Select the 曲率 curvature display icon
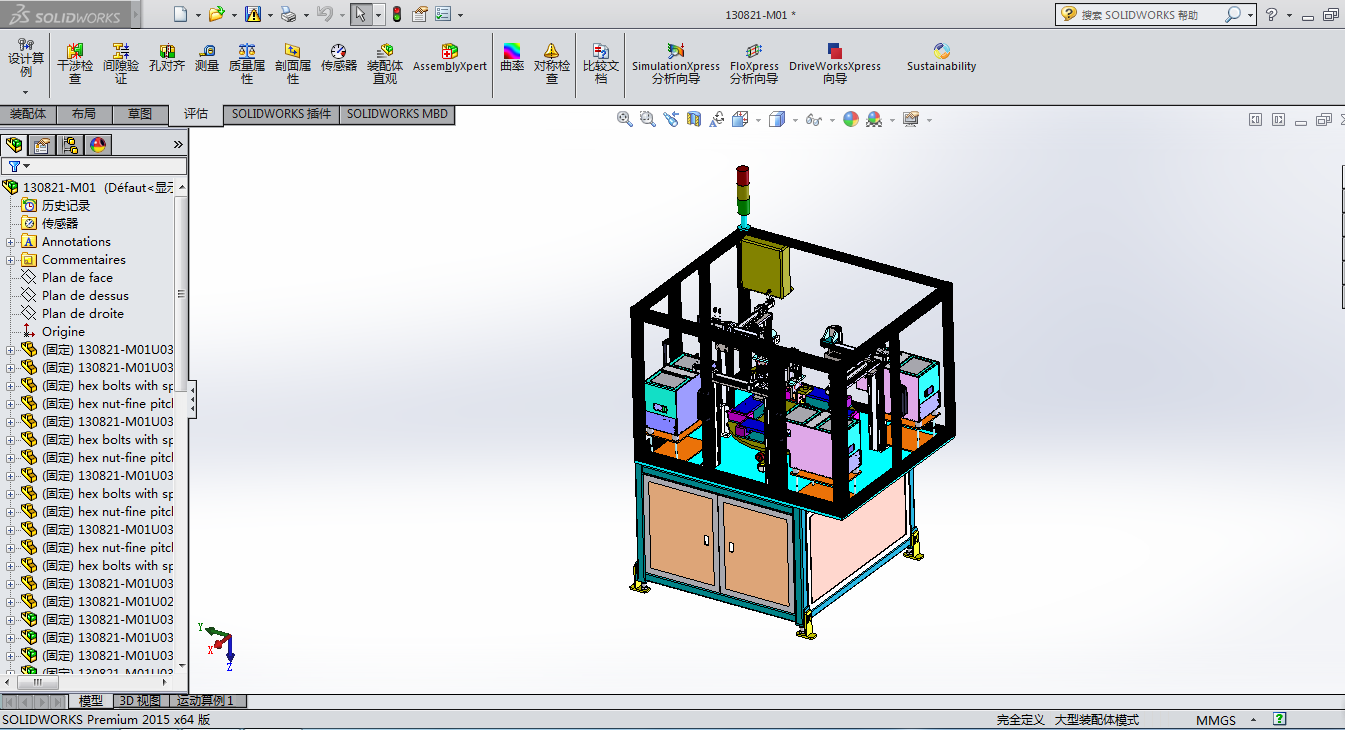This screenshot has width=1345, height=730. (x=512, y=58)
